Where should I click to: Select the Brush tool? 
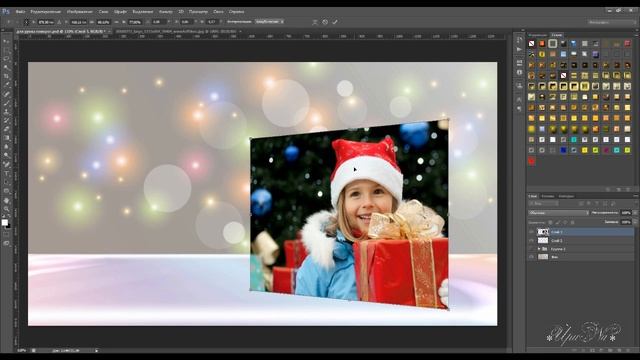point(6,103)
